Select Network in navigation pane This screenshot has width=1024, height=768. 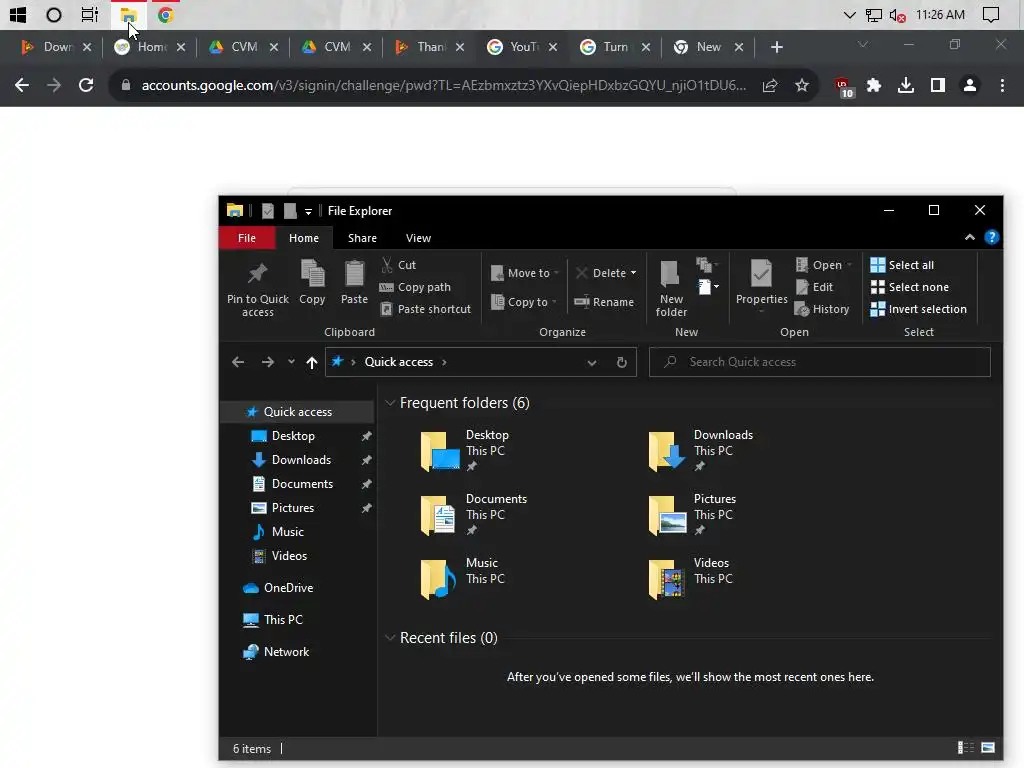click(x=286, y=652)
